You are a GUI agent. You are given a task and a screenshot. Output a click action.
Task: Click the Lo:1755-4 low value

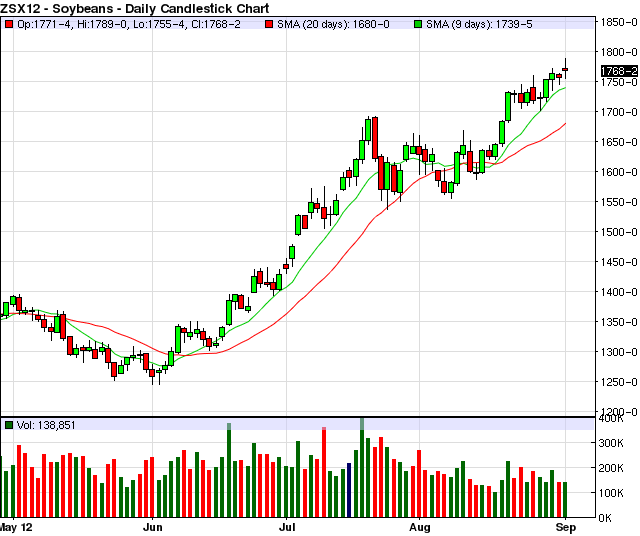tap(160, 24)
